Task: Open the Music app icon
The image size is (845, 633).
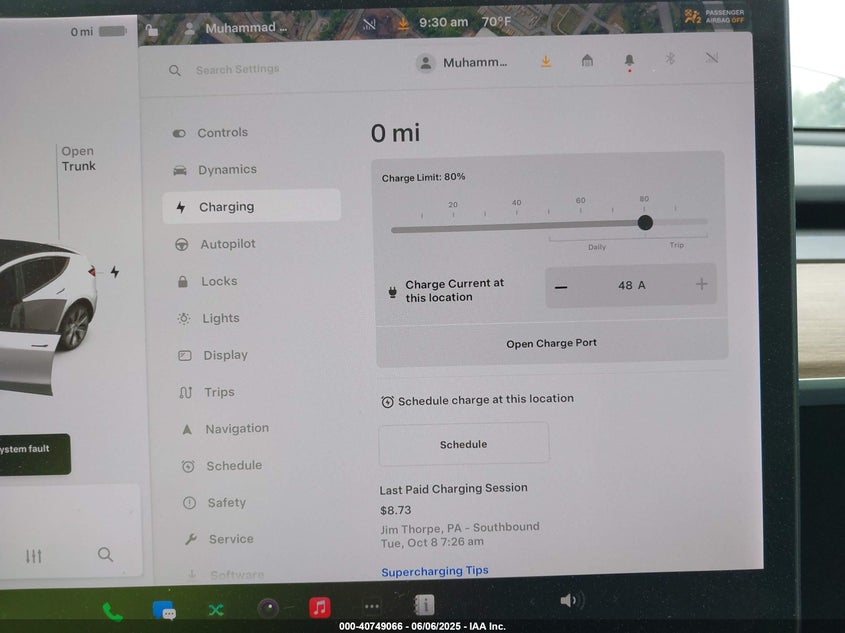Action: (x=320, y=607)
